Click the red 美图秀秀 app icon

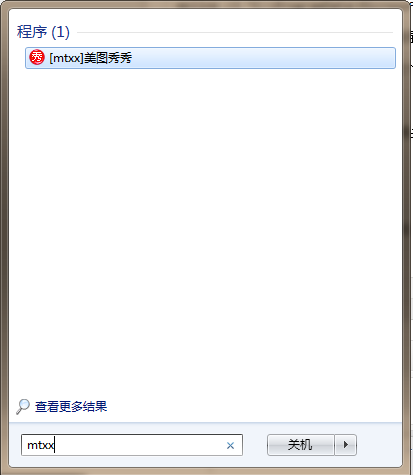pyautogui.click(x=37, y=57)
